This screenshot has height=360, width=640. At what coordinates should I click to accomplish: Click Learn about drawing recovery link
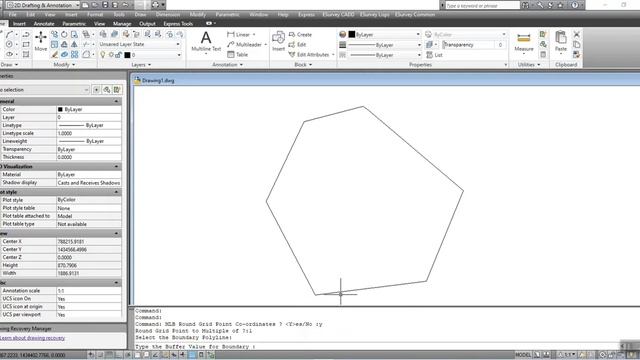[32, 338]
